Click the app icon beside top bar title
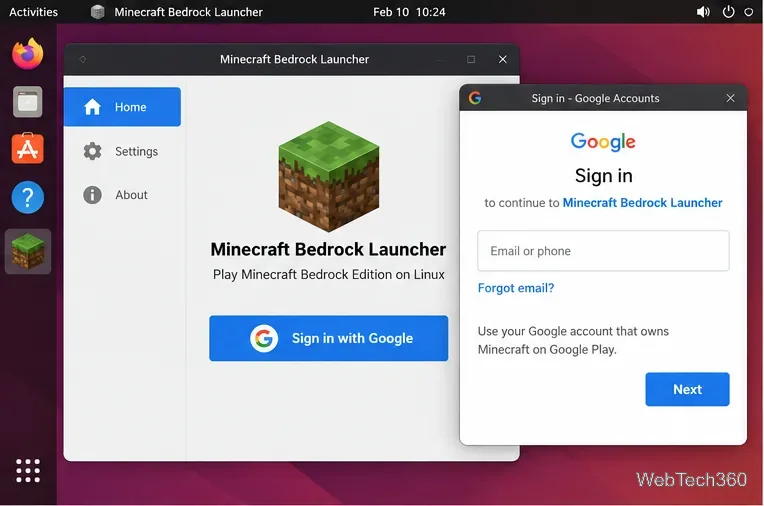This screenshot has width=764, height=506. click(97, 12)
